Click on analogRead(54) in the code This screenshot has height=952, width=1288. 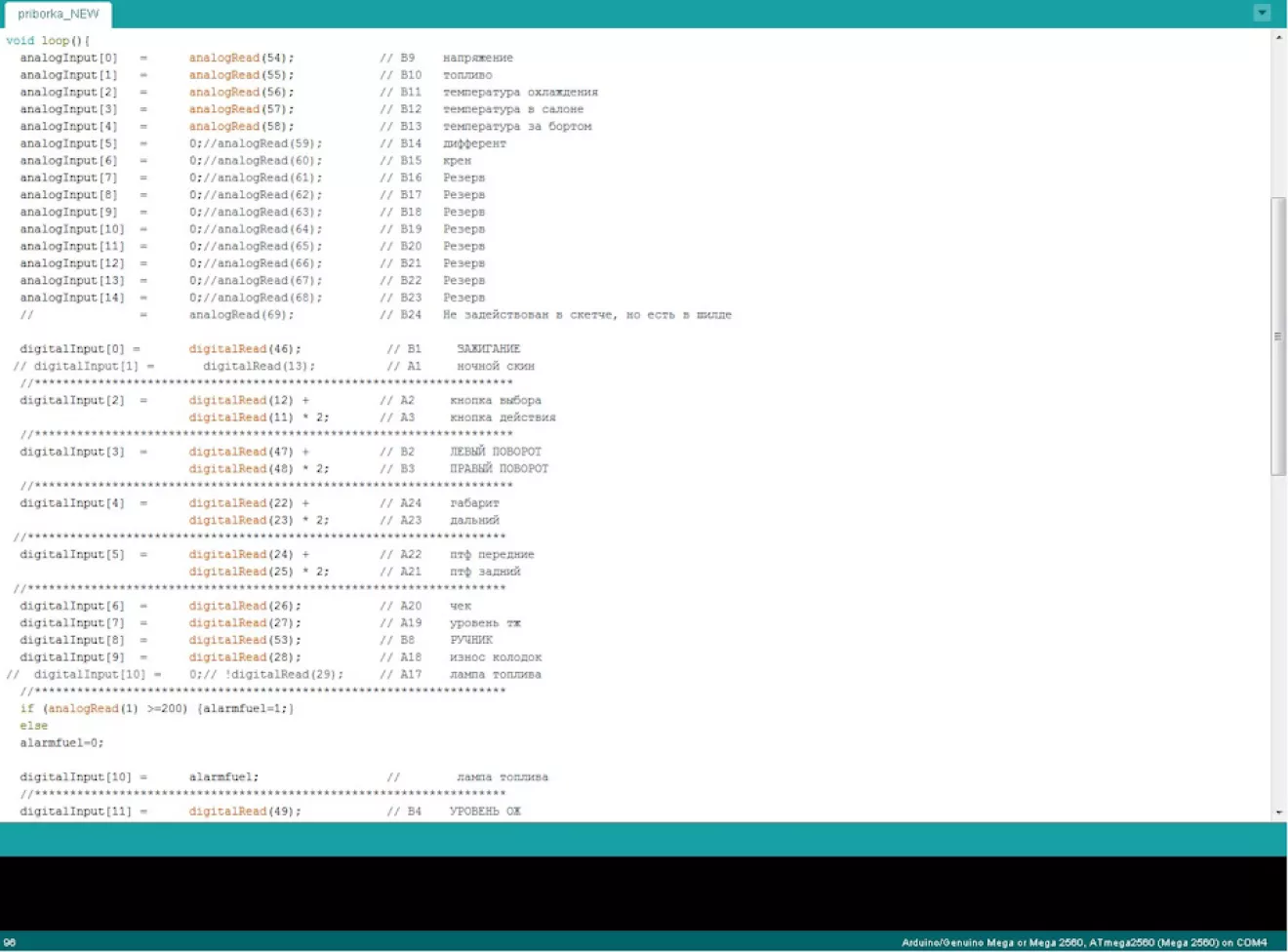(240, 58)
